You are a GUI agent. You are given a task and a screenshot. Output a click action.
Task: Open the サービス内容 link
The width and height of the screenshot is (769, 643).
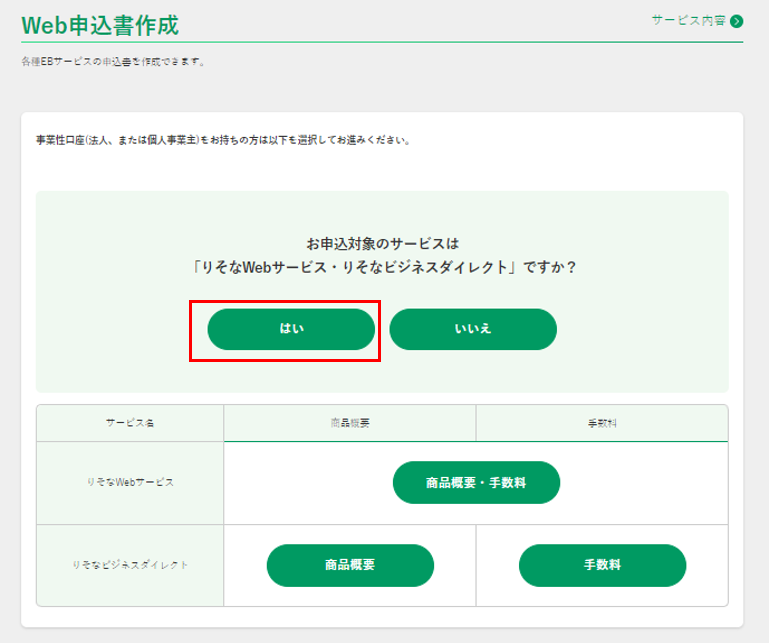[x=697, y=21]
